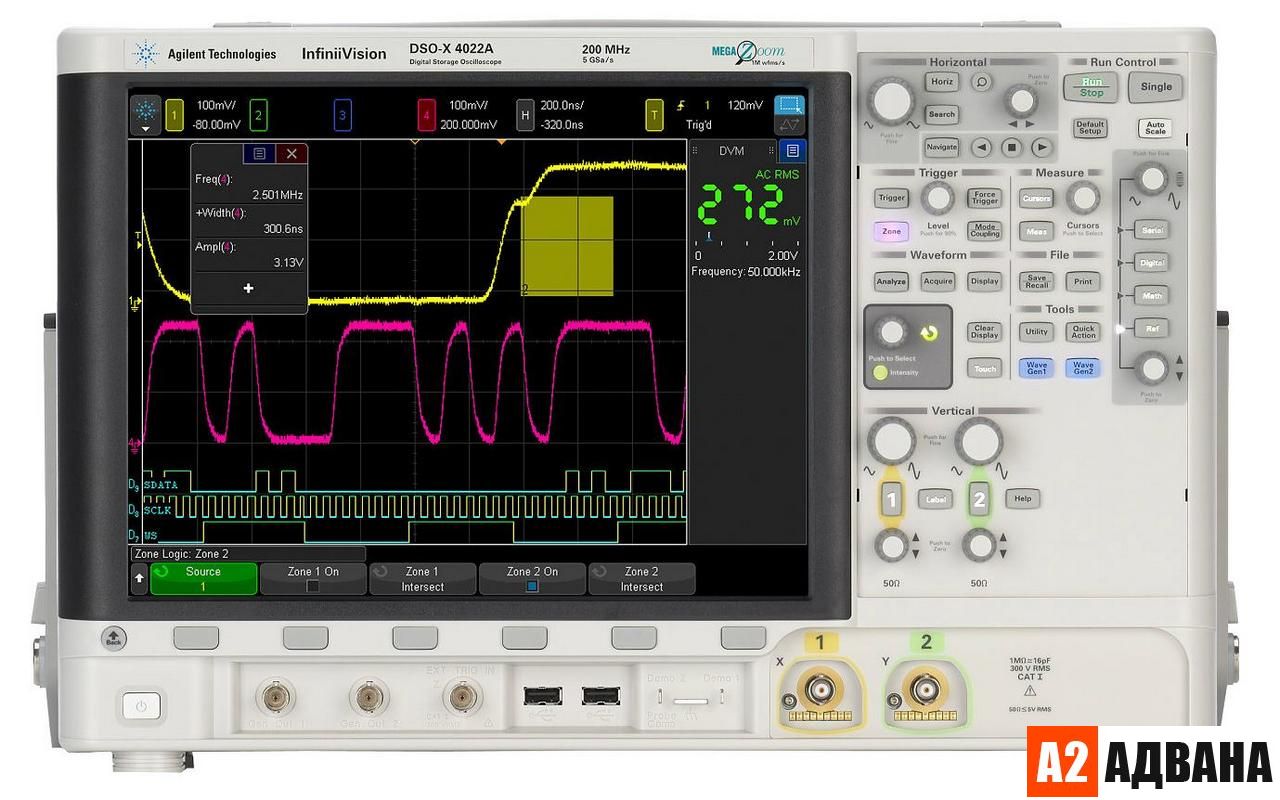Select the channel 1 indicator on the display
The height and width of the screenshot is (800, 1280).
tap(174, 116)
